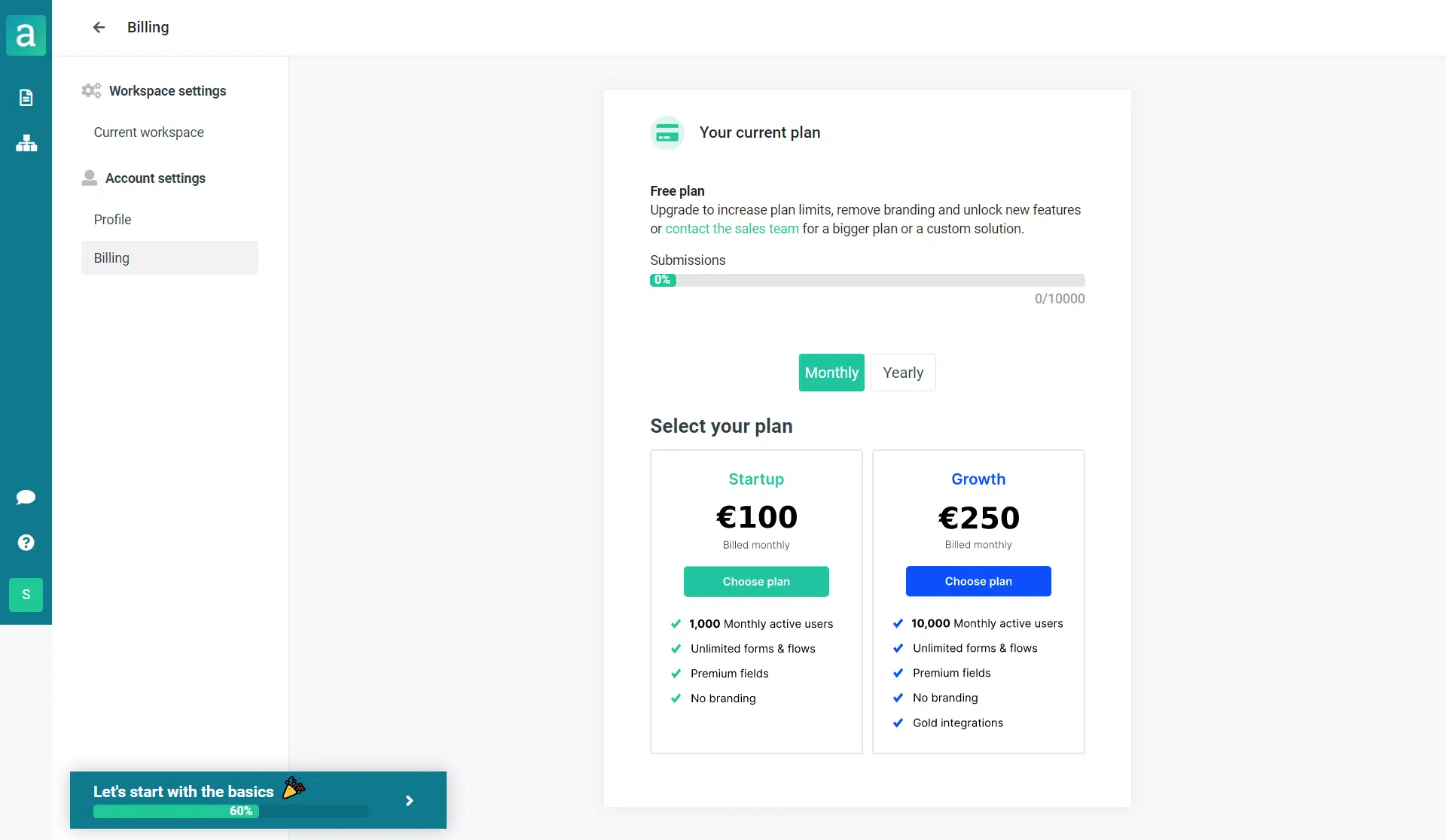Click the help question mark icon
Screen dimensions: 1446x840
[x=26, y=543]
